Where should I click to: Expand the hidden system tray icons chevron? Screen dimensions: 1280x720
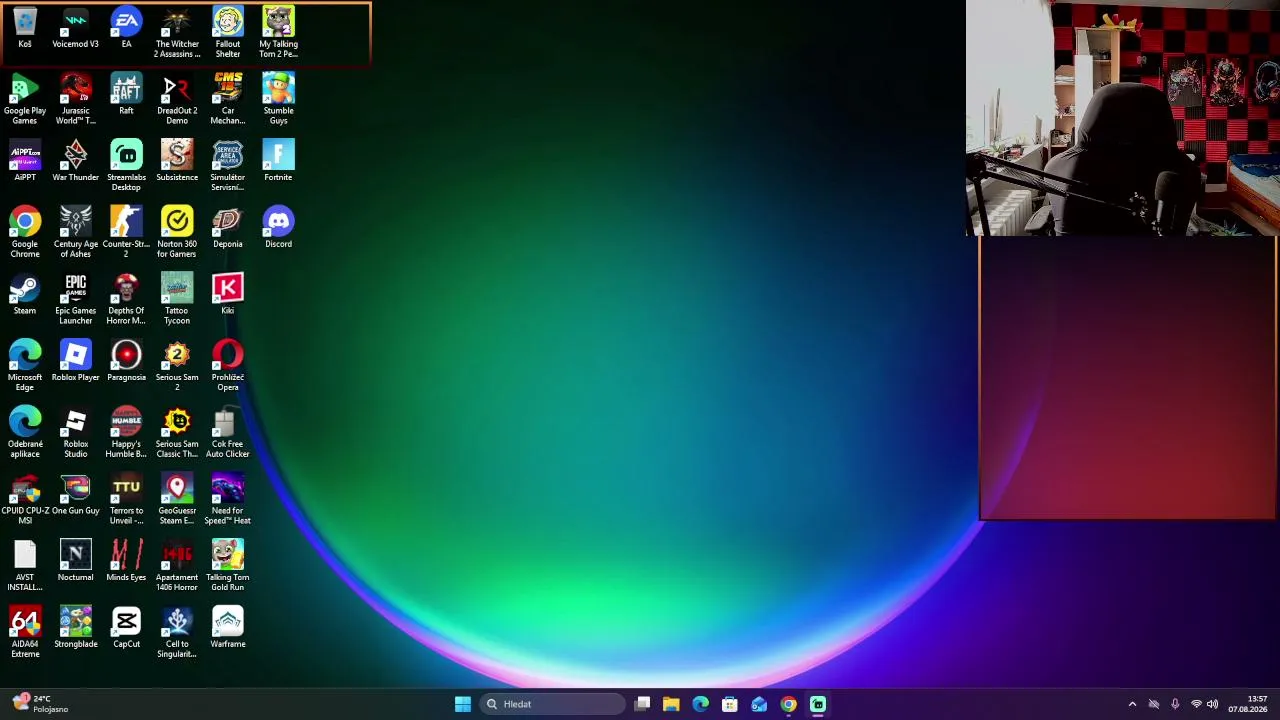[x=1132, y=704]
